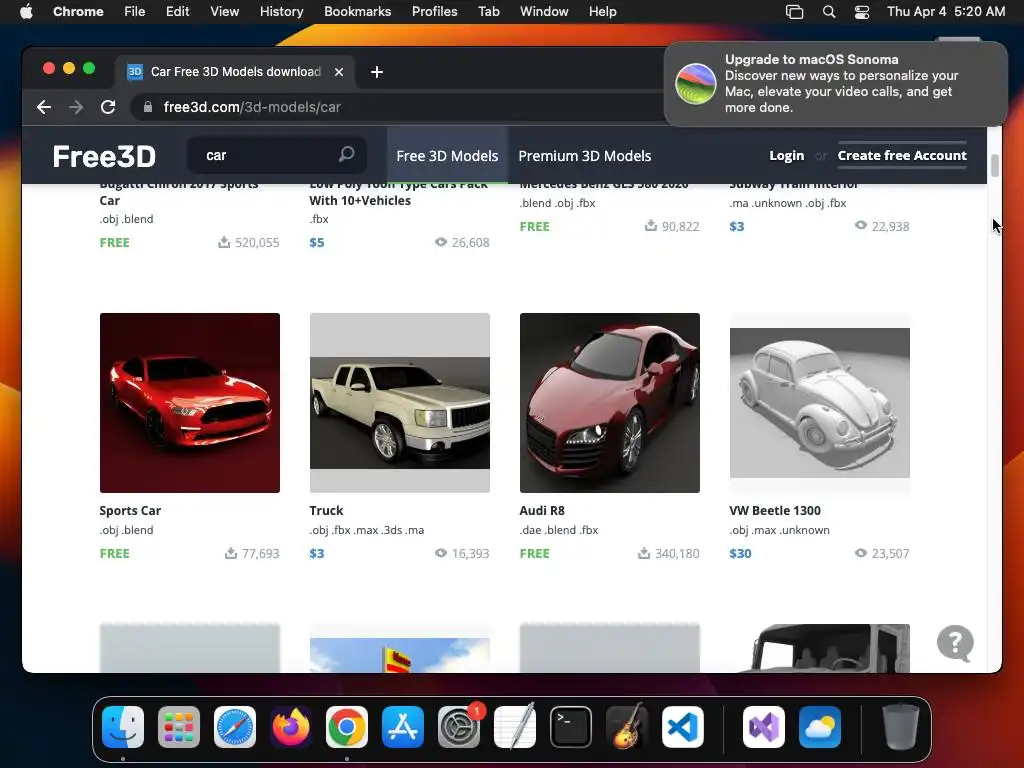Open the Apple menu

point(26,11)
